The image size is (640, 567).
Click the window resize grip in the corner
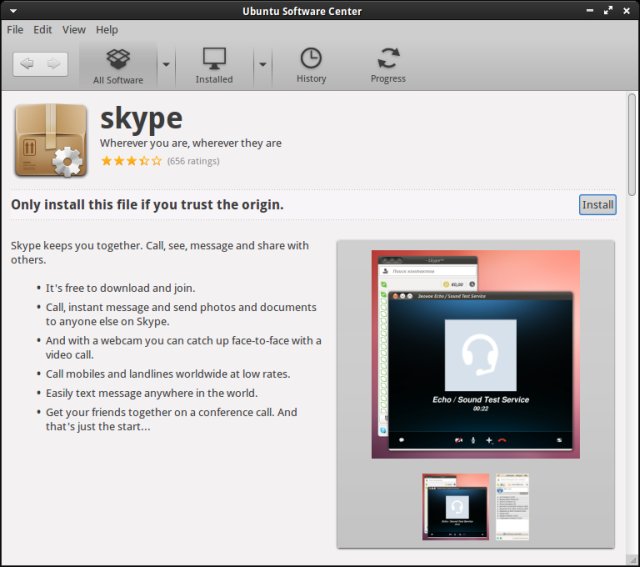coord(631,559)
